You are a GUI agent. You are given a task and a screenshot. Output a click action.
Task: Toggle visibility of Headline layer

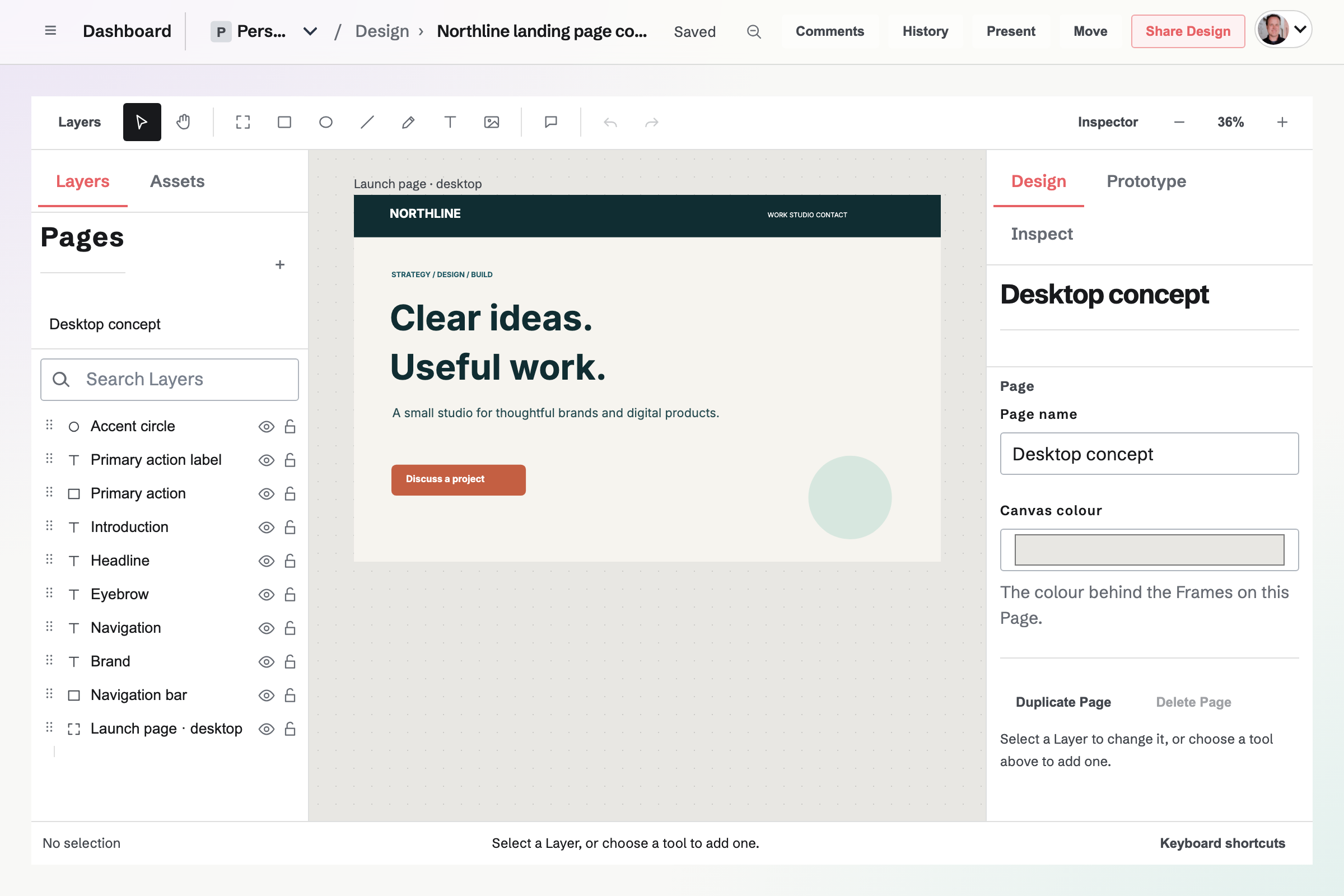(267, 561)
